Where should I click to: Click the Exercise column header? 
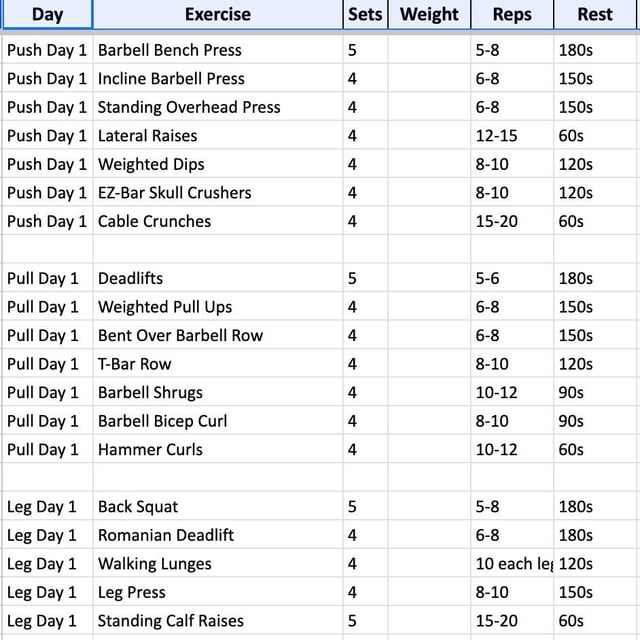pos(218,15)
